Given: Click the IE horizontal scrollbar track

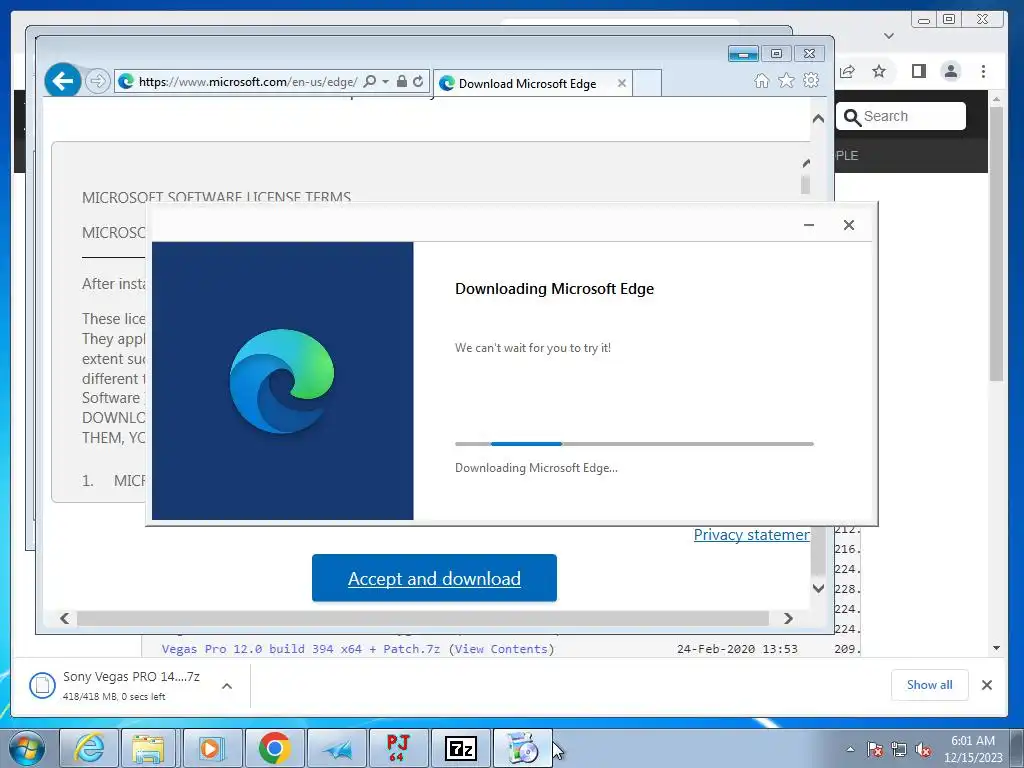Looking at the screenshot, I should 423,618.
